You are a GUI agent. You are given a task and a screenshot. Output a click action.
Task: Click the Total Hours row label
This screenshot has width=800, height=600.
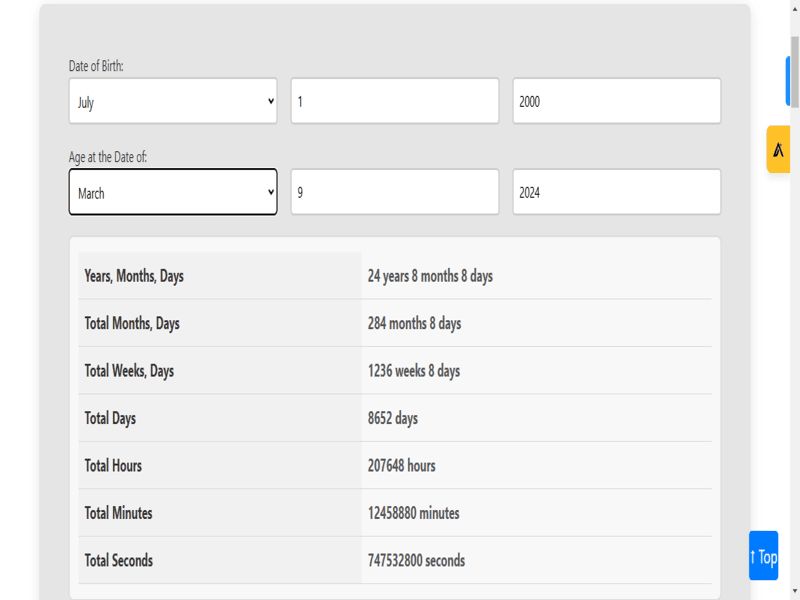pyautogui.click(x=113, y=466)
